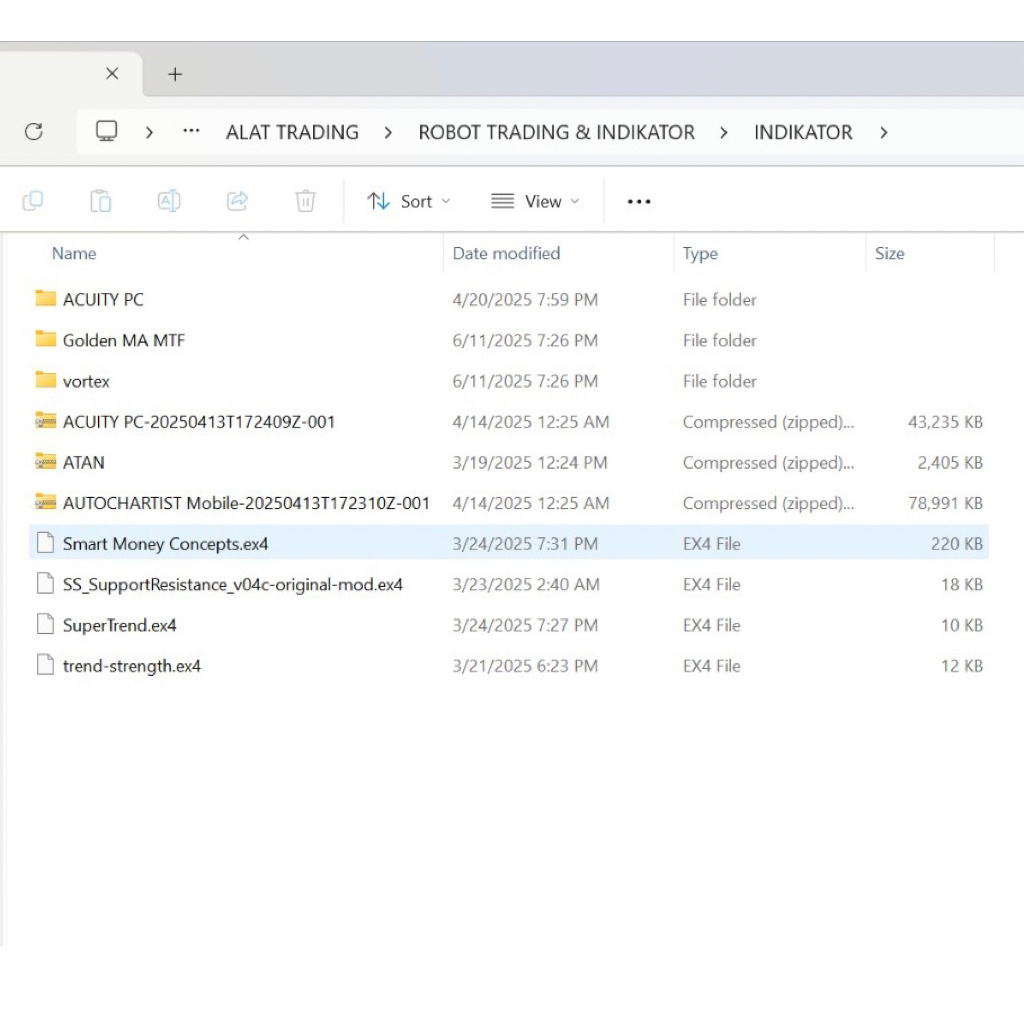Sort by the Name column header
Viewport: 1024px width, 1024px height.
(74, 253)
